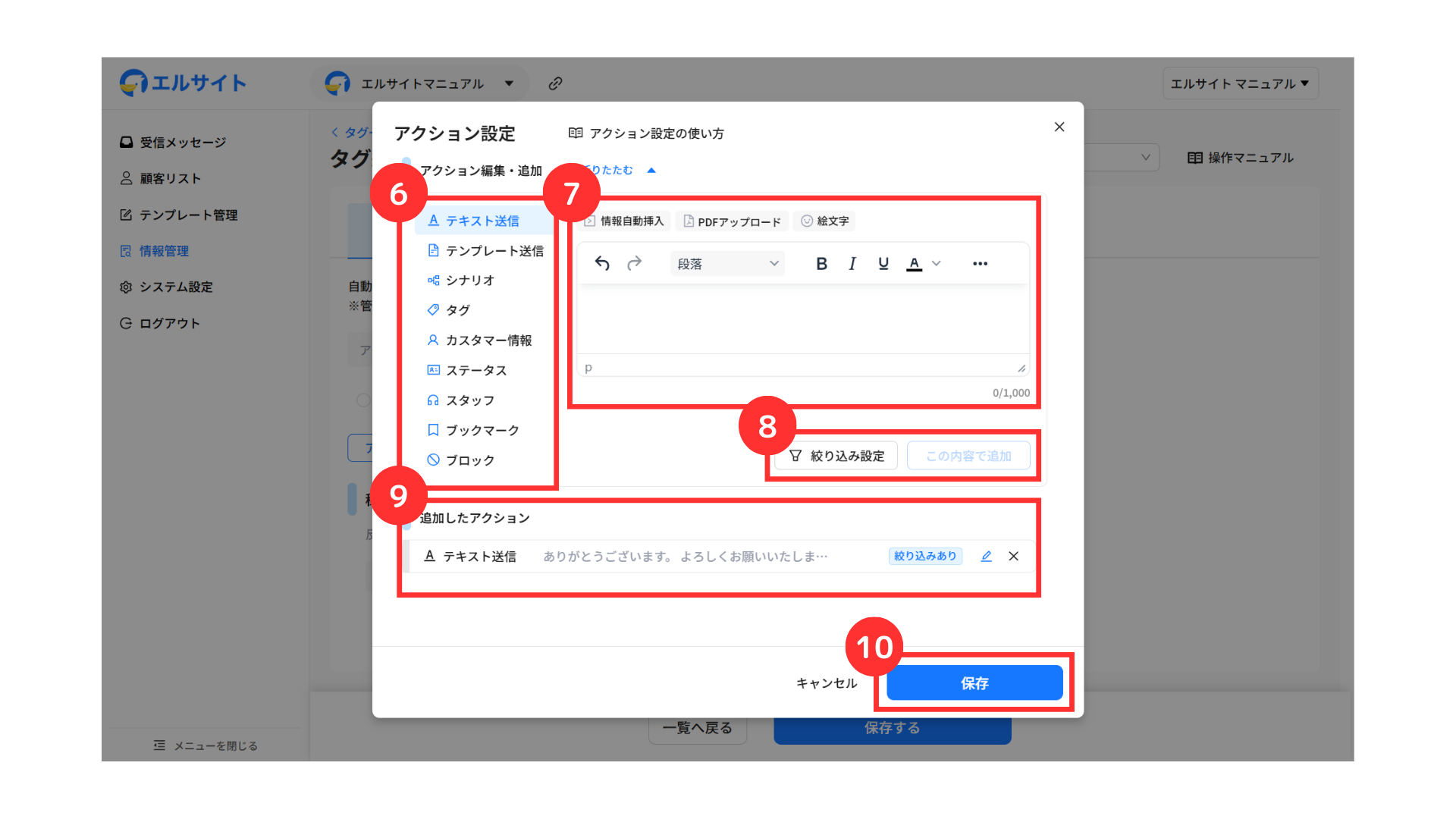
Task: Open the three-dot more options menu
Action: point(980,264)
